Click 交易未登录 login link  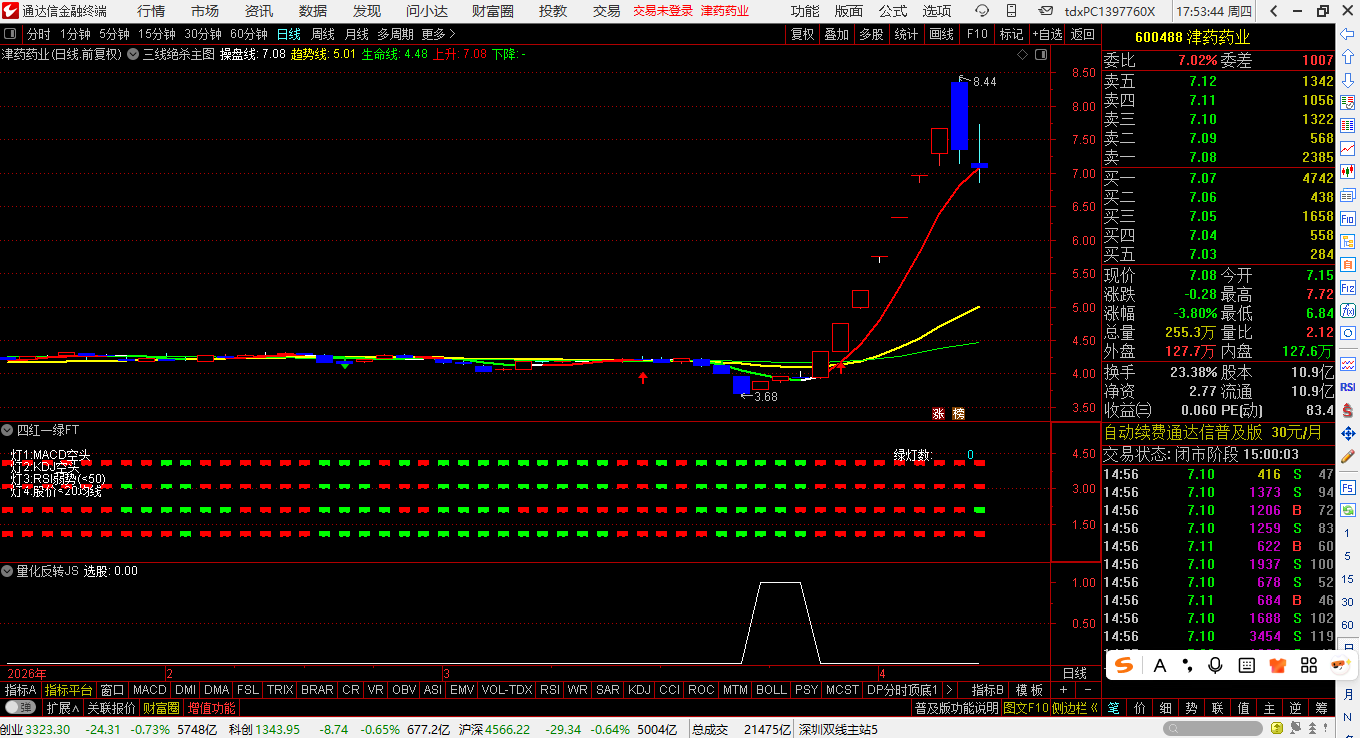click(x=663, y=11)
